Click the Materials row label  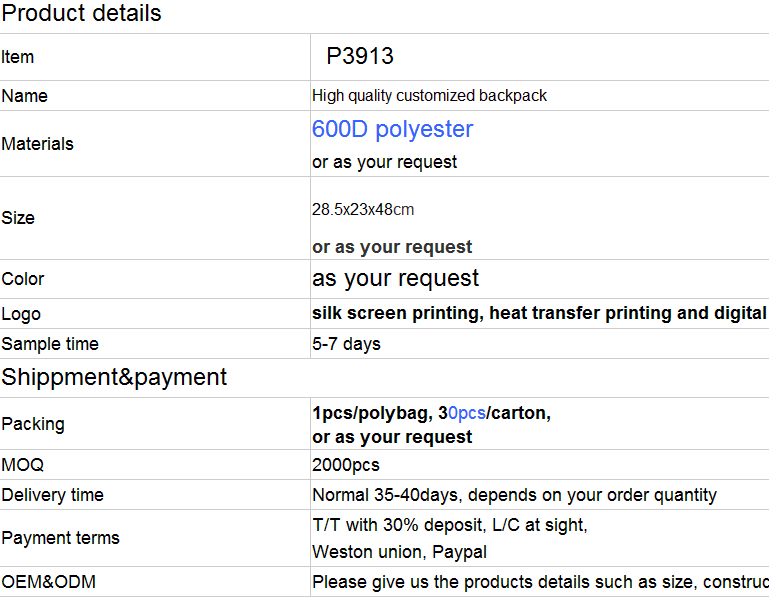click(x=38, y=144)
